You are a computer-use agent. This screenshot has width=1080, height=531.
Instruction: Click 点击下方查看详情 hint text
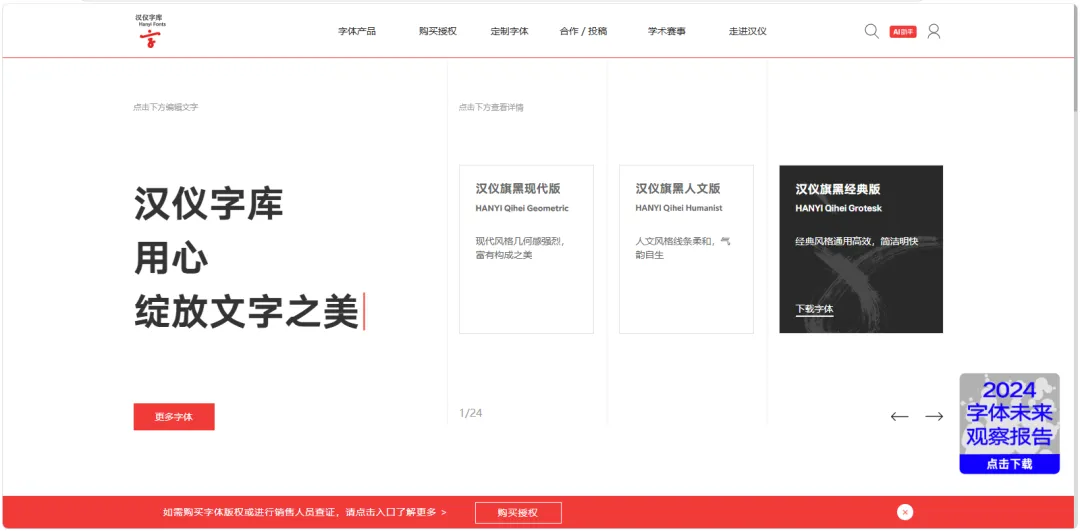pyautogui.click(x=491, y=107)
